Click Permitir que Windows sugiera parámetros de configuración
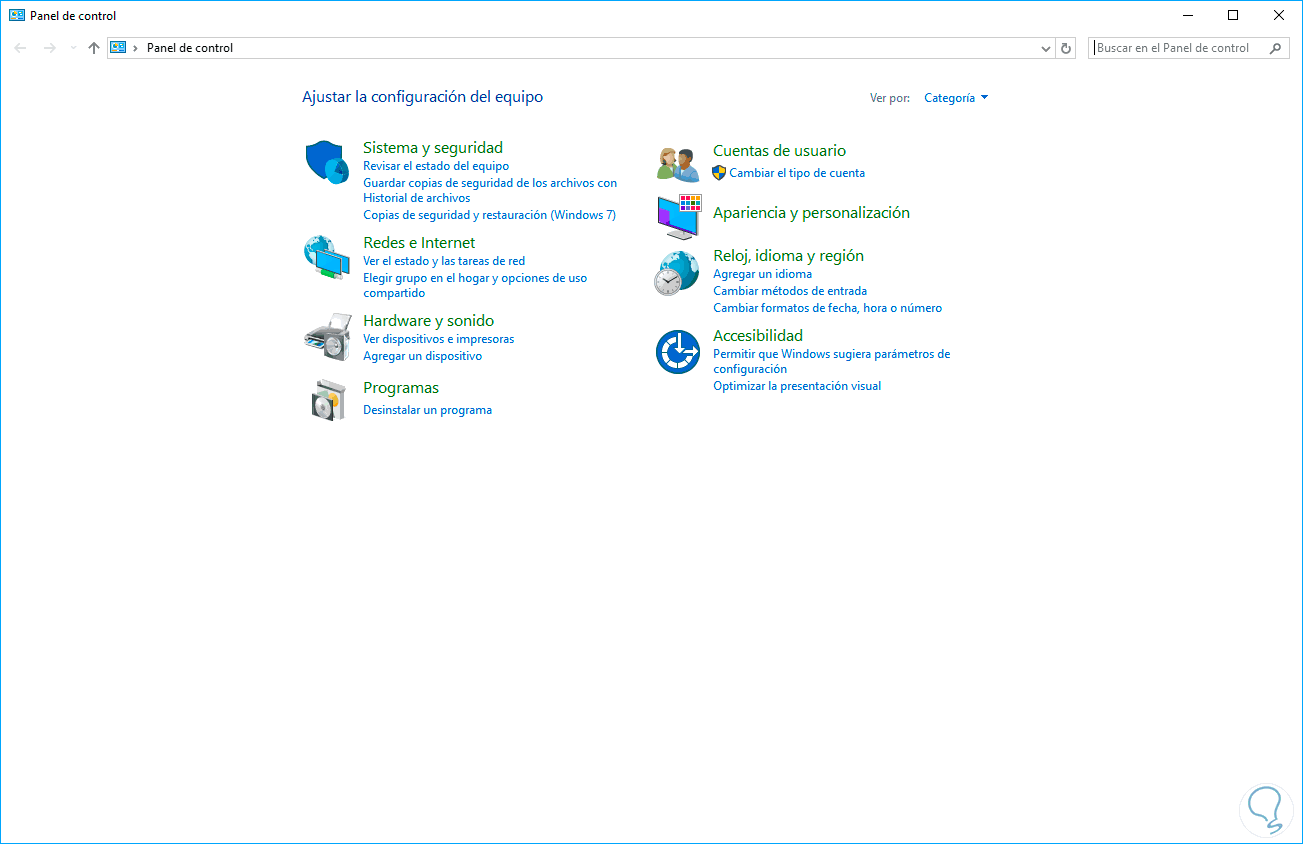1303x844 pixels. pyautogui.click(x=832, y=361)
